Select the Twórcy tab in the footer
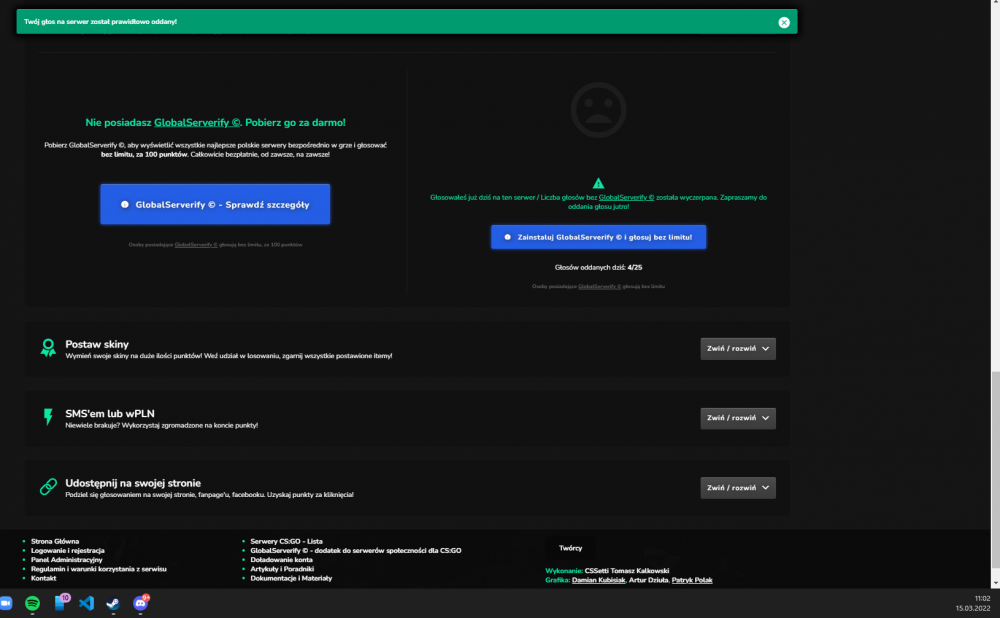This screenshot has height=618, width=1000. coord(570,548)
